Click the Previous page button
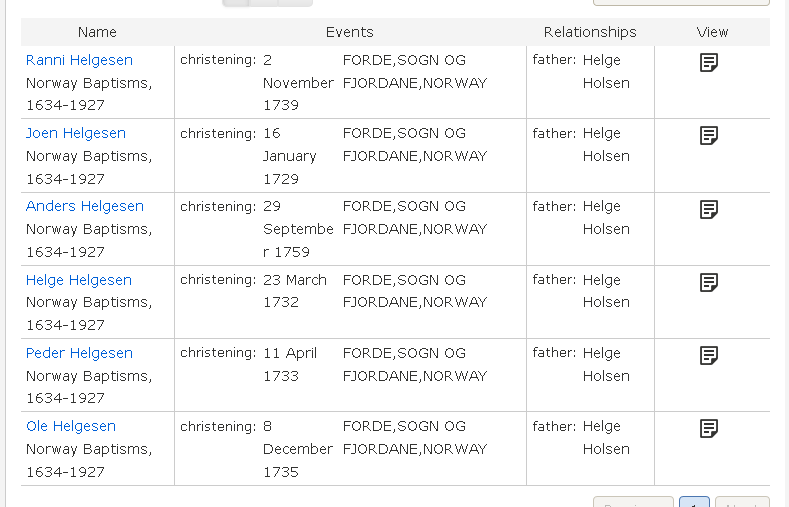 coord(633,503)
